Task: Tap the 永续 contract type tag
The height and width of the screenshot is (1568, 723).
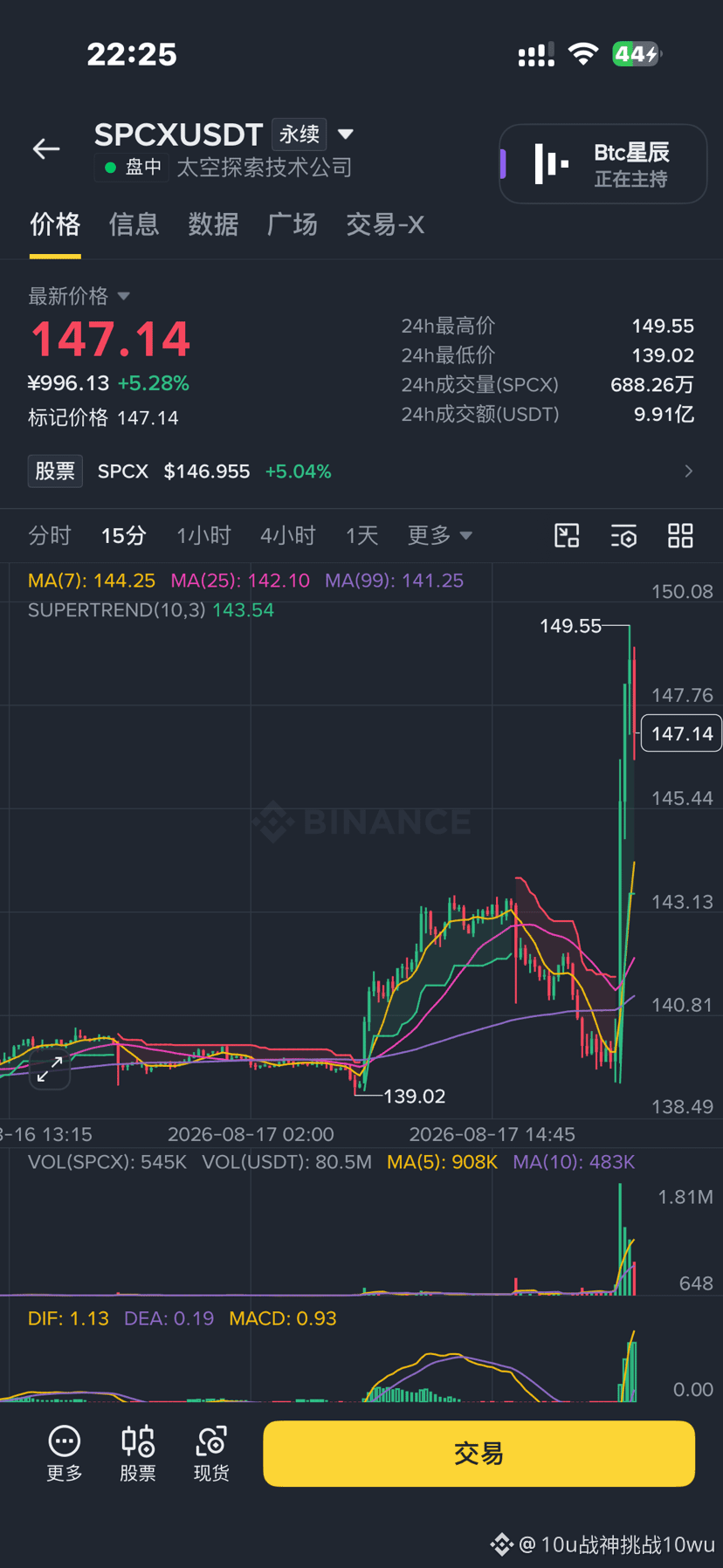Action: (300, 134)
